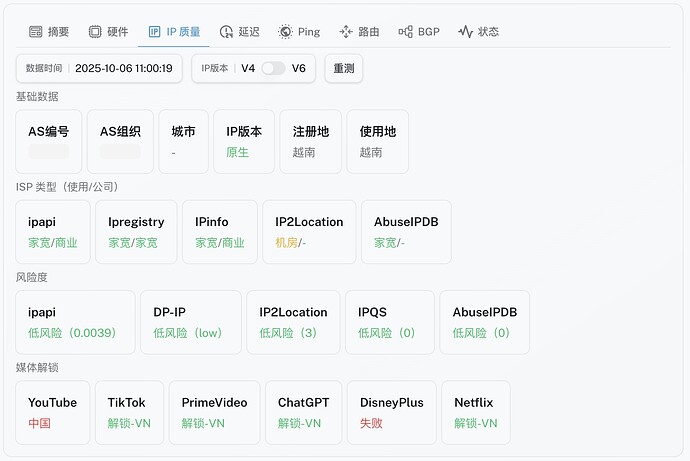The image size is (690, 461).
Task: Open the BGP tab
Action: click(419, 32)
